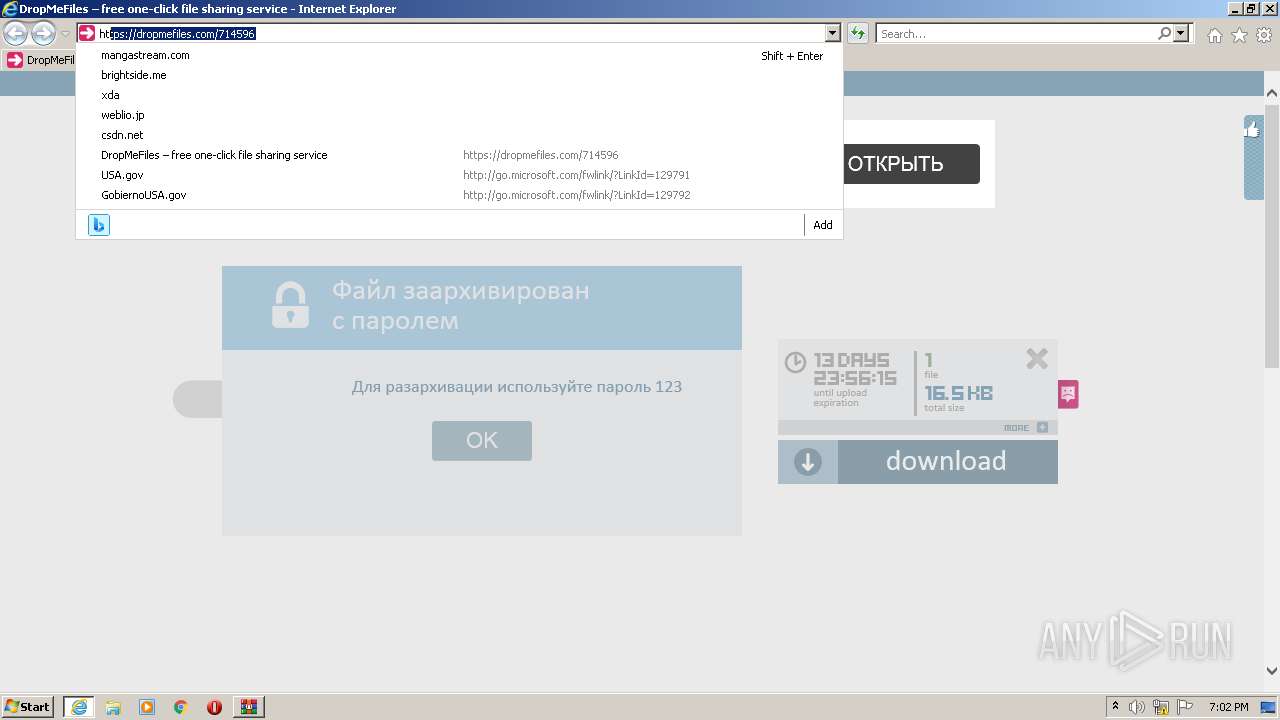Launch Google Chrome from taskbar

(181, 707)
